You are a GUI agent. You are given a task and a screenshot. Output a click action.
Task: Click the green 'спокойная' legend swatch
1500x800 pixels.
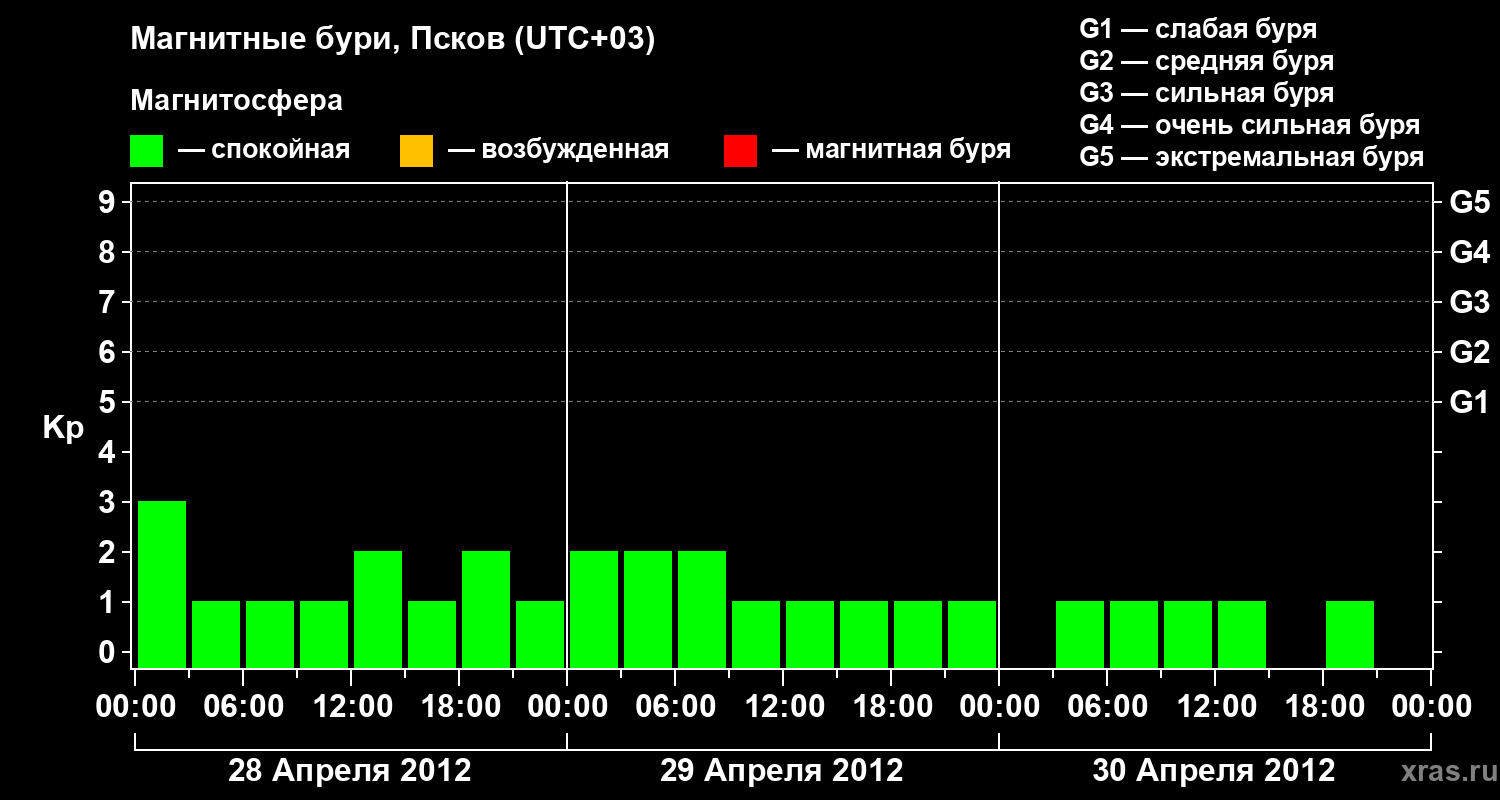pos(147,151)
